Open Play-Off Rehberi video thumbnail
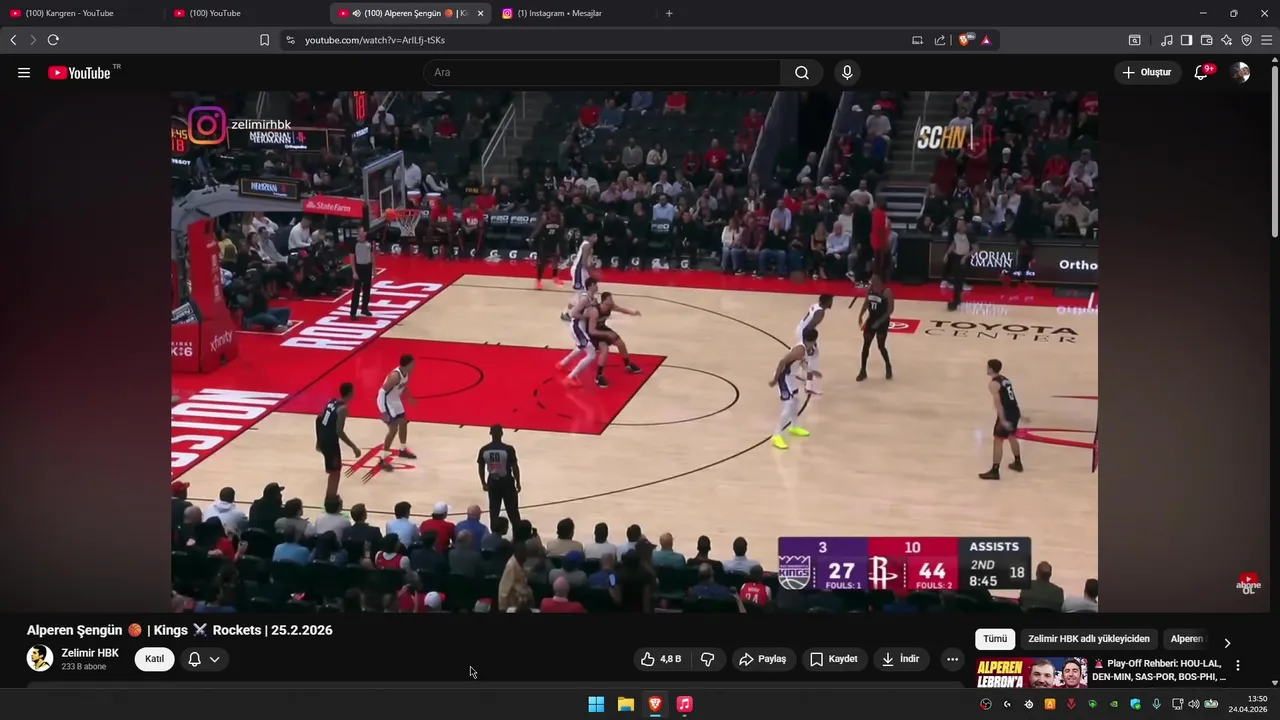This screenshot has height=720, width=1280. pyautogui.click(x=1032, y=673)
